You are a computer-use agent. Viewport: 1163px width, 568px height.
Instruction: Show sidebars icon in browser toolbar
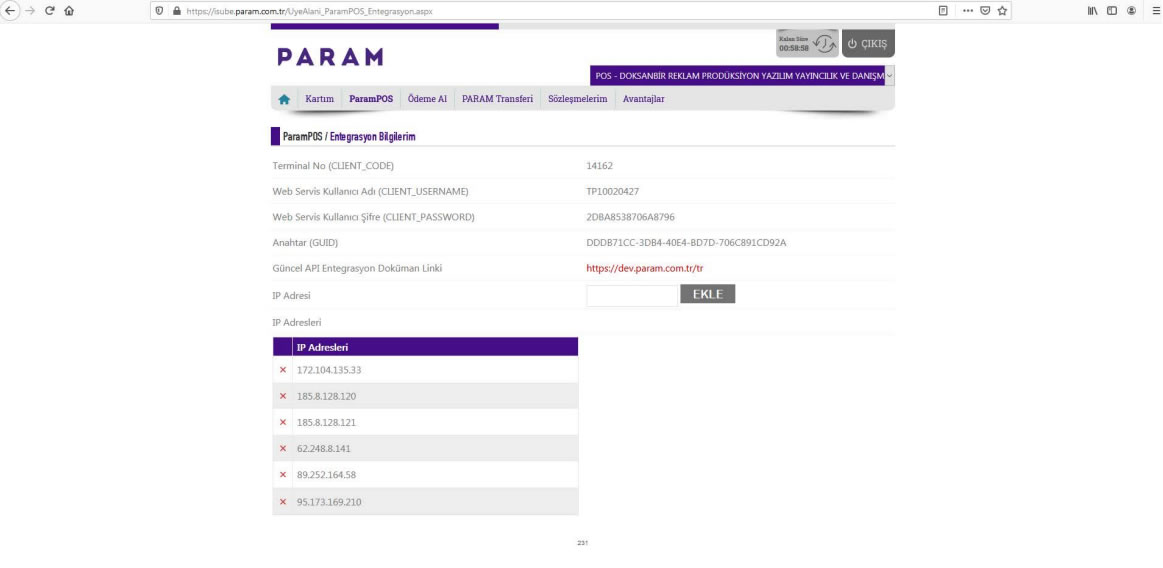pyautogui.click(x=1112, y=11)
